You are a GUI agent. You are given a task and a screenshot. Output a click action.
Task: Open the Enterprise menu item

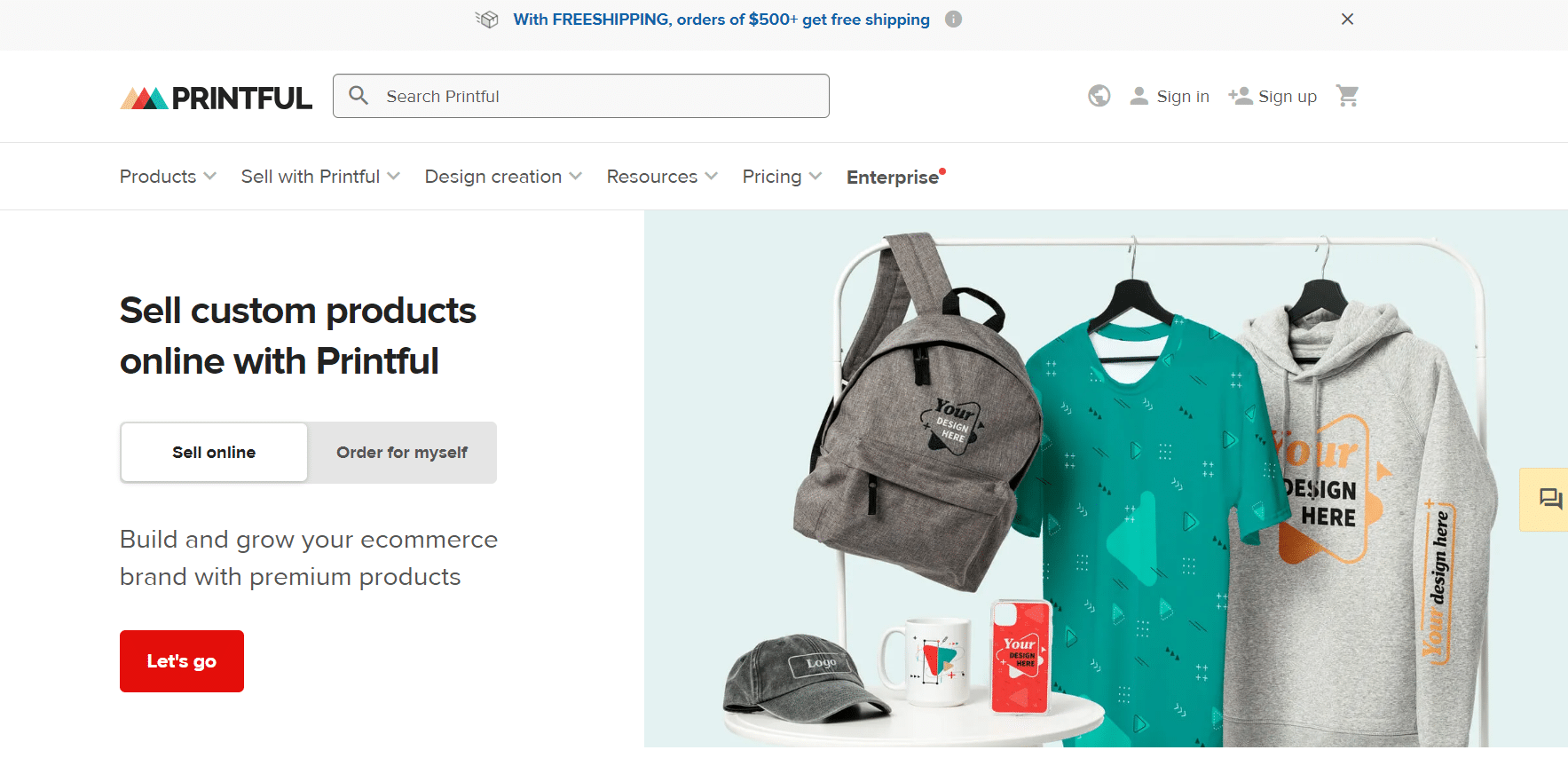pos(893,177)
